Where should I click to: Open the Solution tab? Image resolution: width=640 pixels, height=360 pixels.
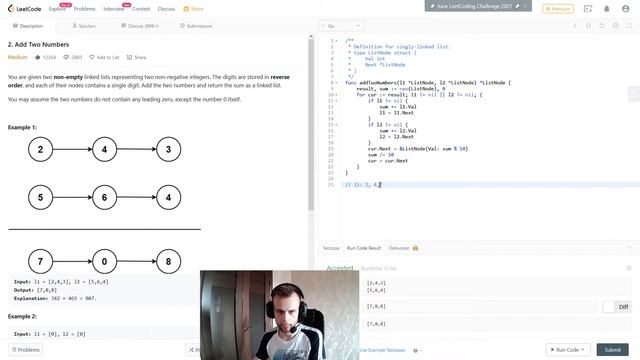tap(84, 26)
